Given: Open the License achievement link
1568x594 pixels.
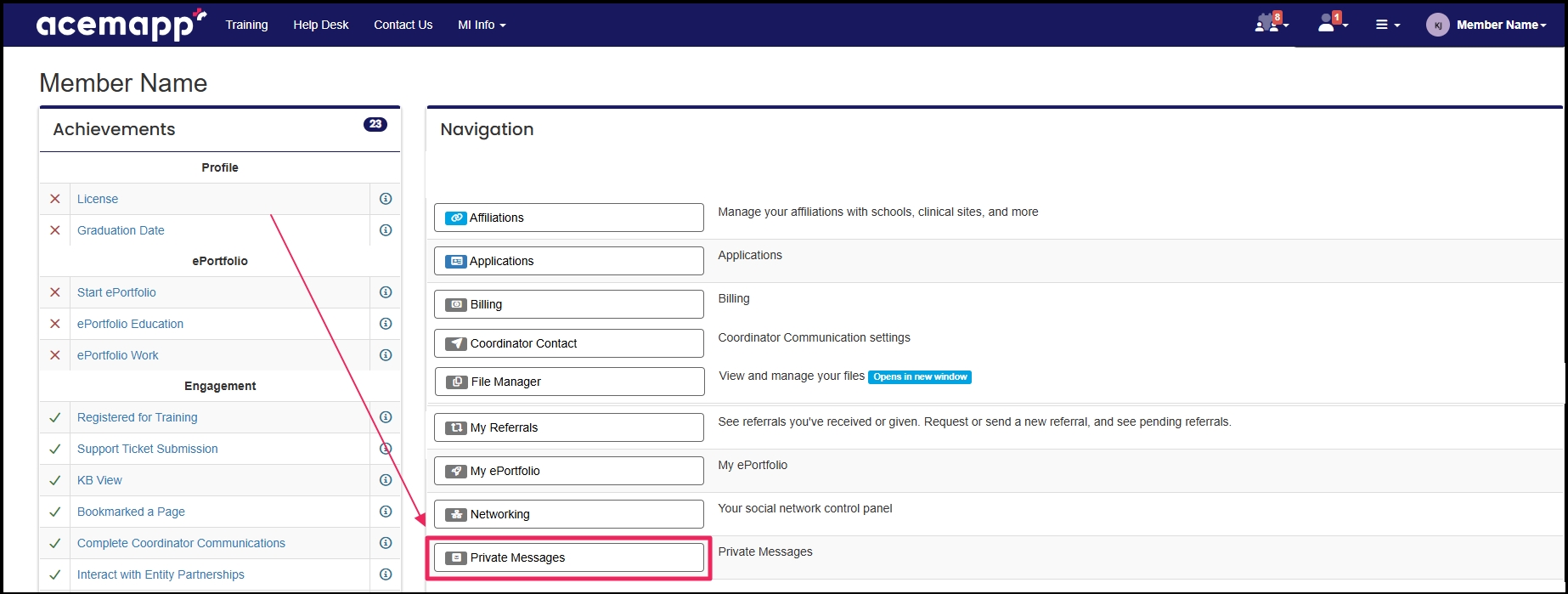Looking at the screenshot, I should click(98, 199).
